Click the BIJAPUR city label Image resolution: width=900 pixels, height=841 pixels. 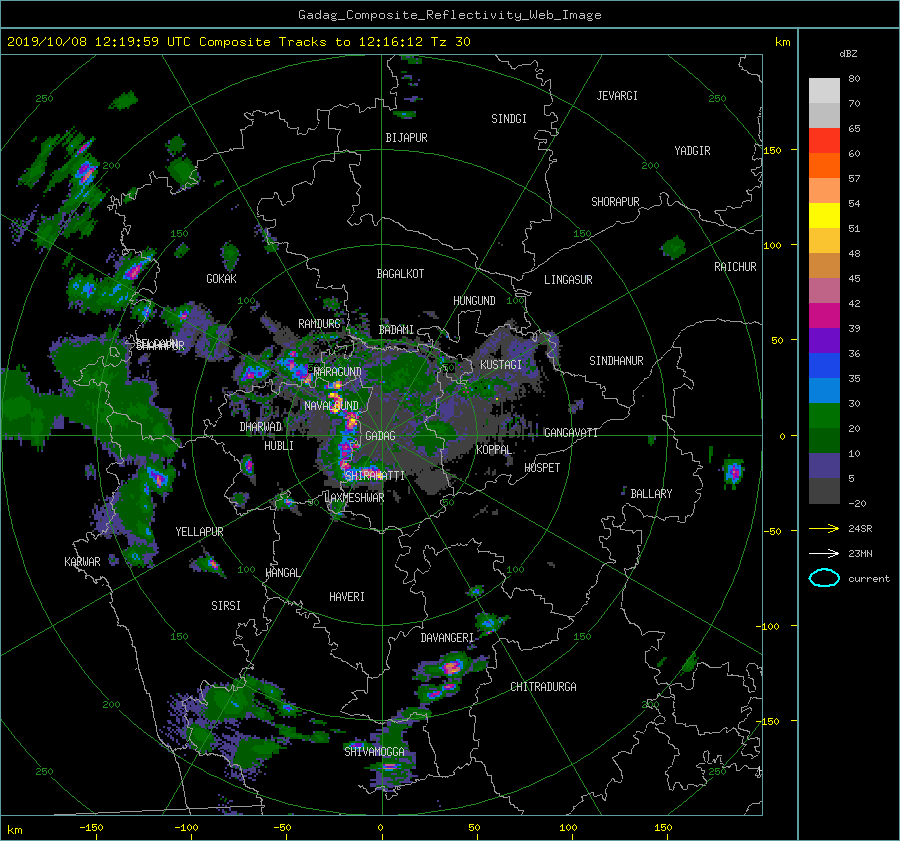pos(406,138)
